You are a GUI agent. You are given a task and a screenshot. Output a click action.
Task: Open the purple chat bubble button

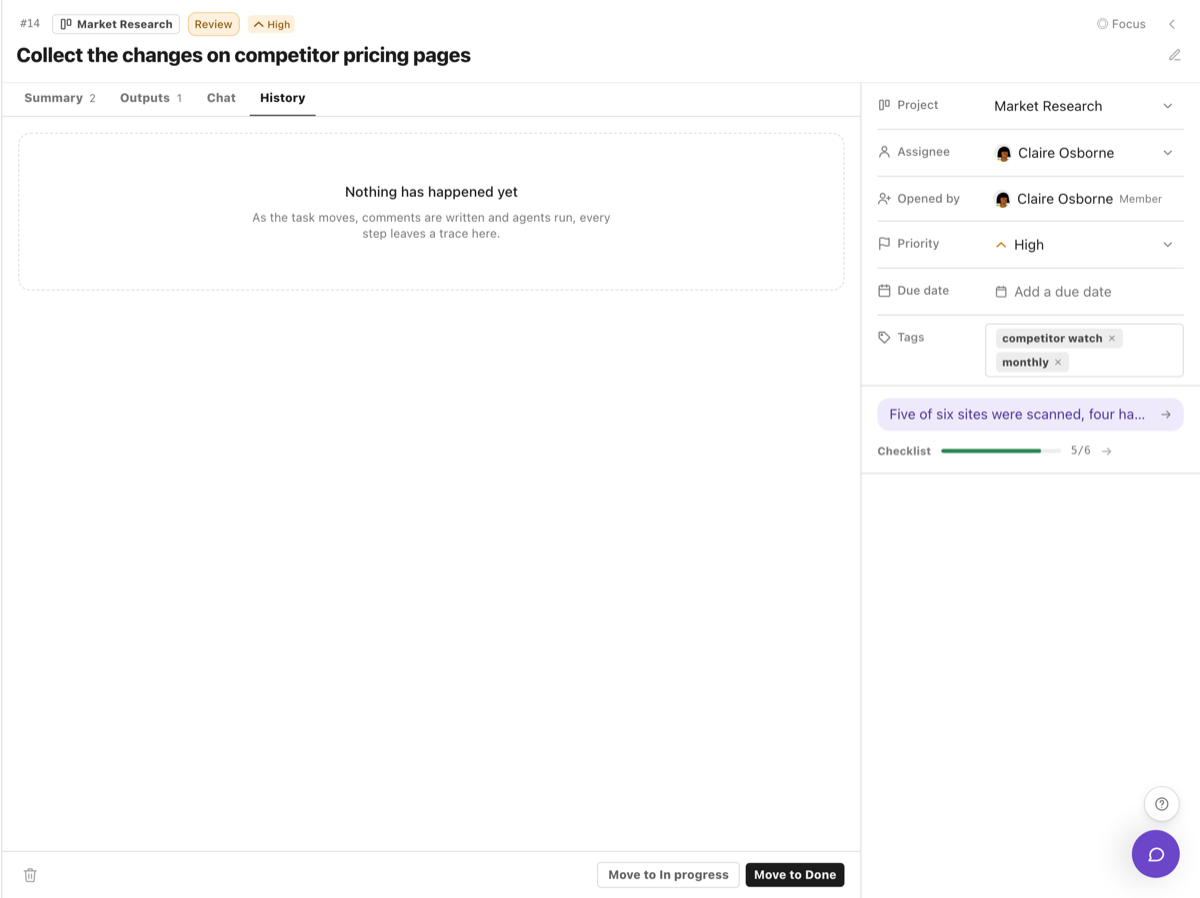click(x=1156, y=854)
